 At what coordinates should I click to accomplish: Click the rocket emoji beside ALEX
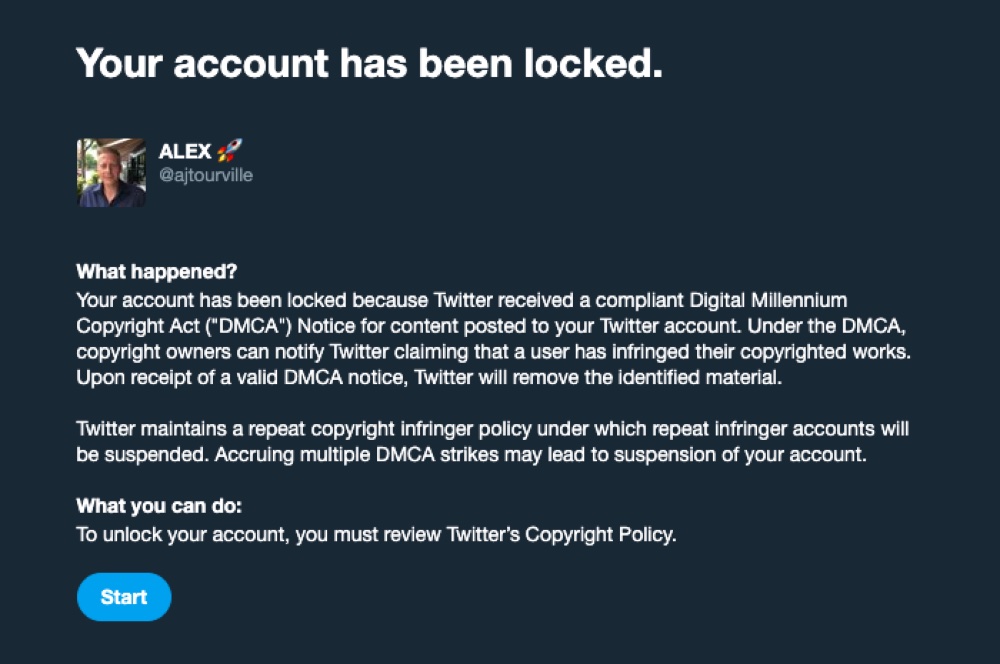click(229, 151)
